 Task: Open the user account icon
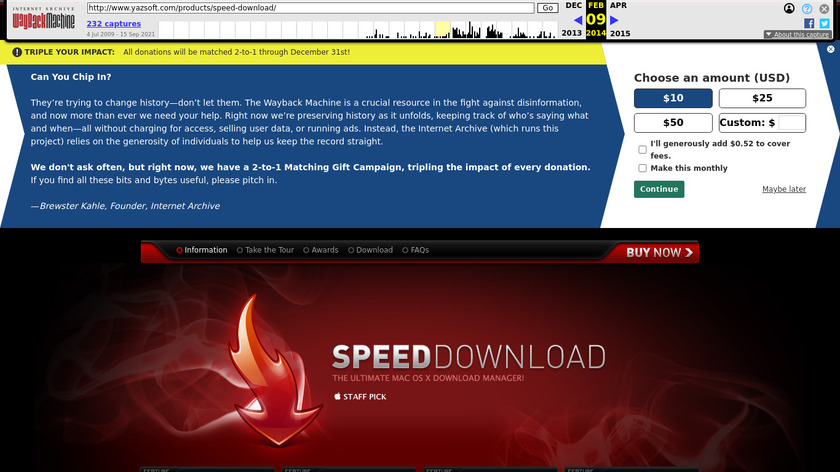tap(789, 8)
